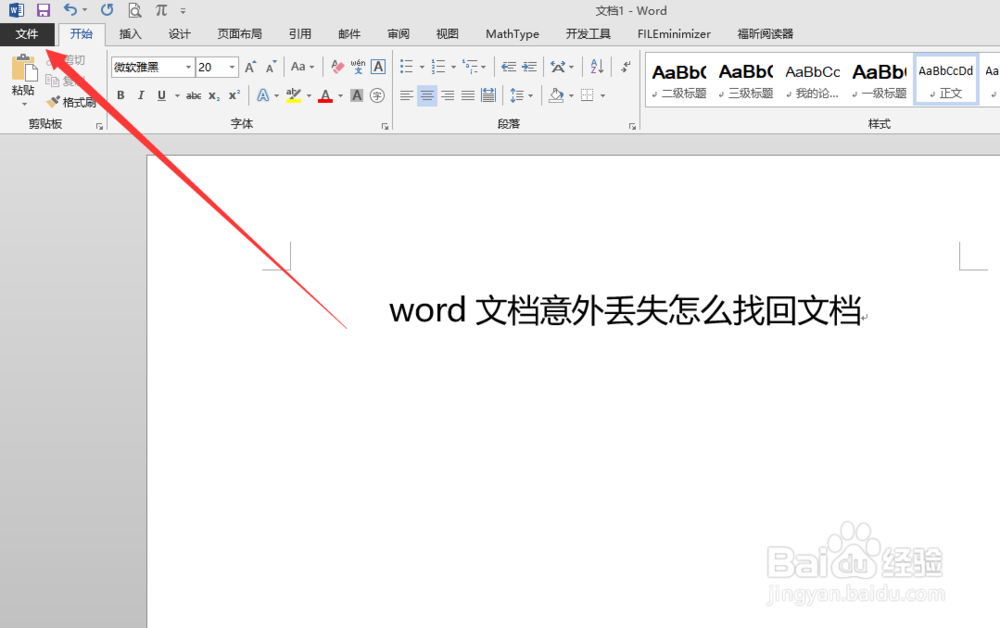Image resolution: width=1000 pixels, height=628 pixels.
Task: Apply bold formatting to text
Action: pos(120,95)
